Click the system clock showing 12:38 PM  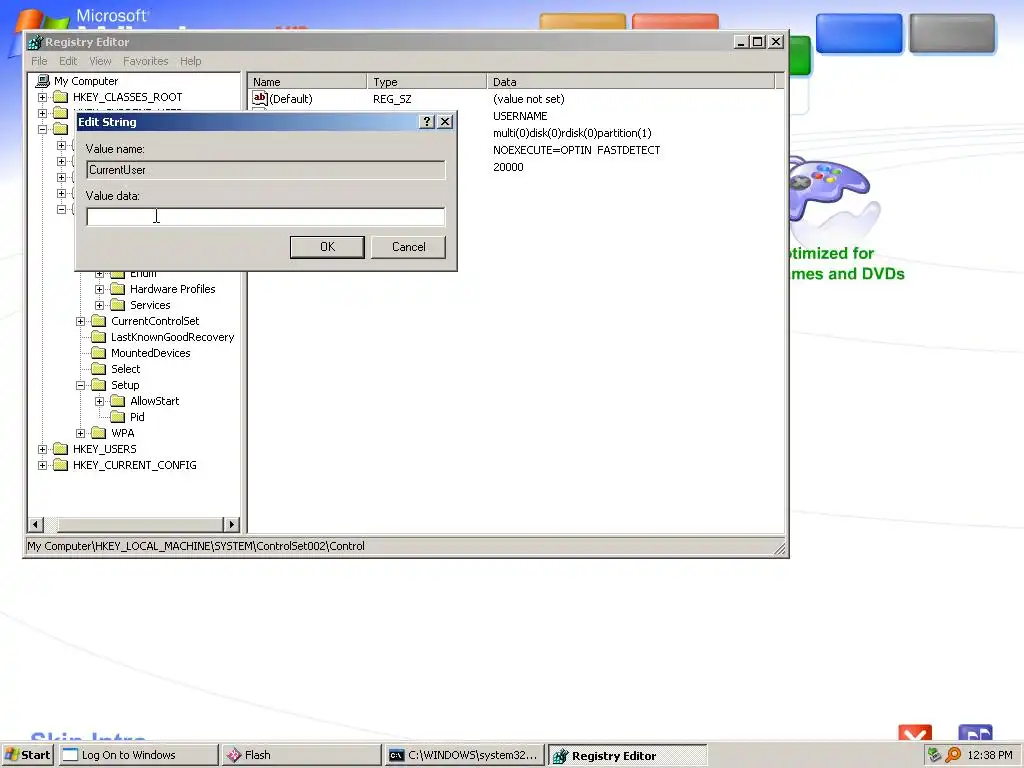pos(990,755)
